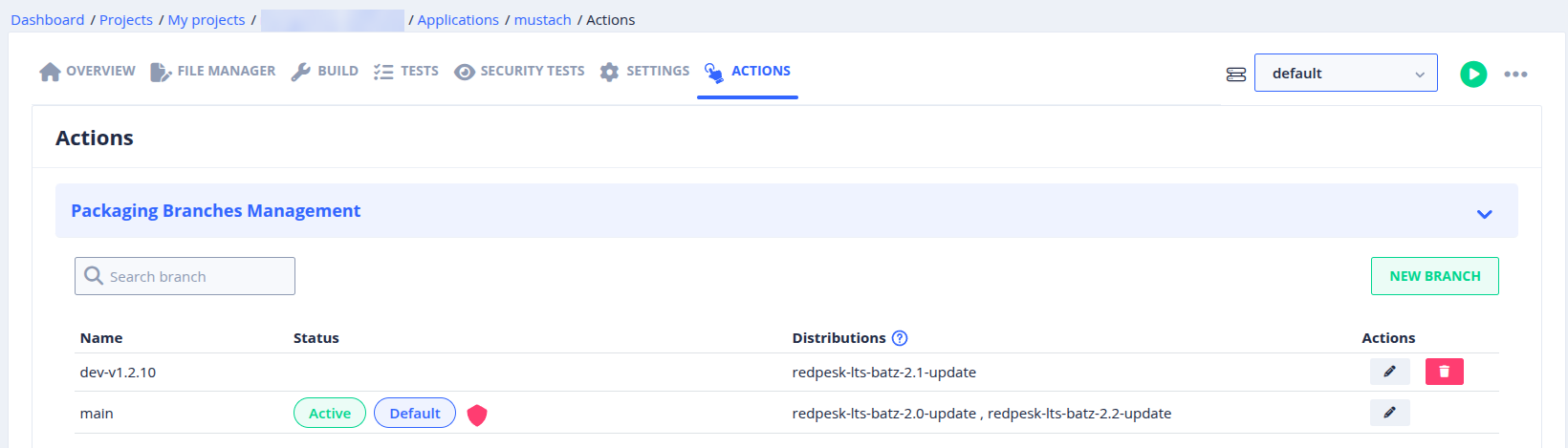Switch to the Overview tab
1568x448 pixels.
88,72
